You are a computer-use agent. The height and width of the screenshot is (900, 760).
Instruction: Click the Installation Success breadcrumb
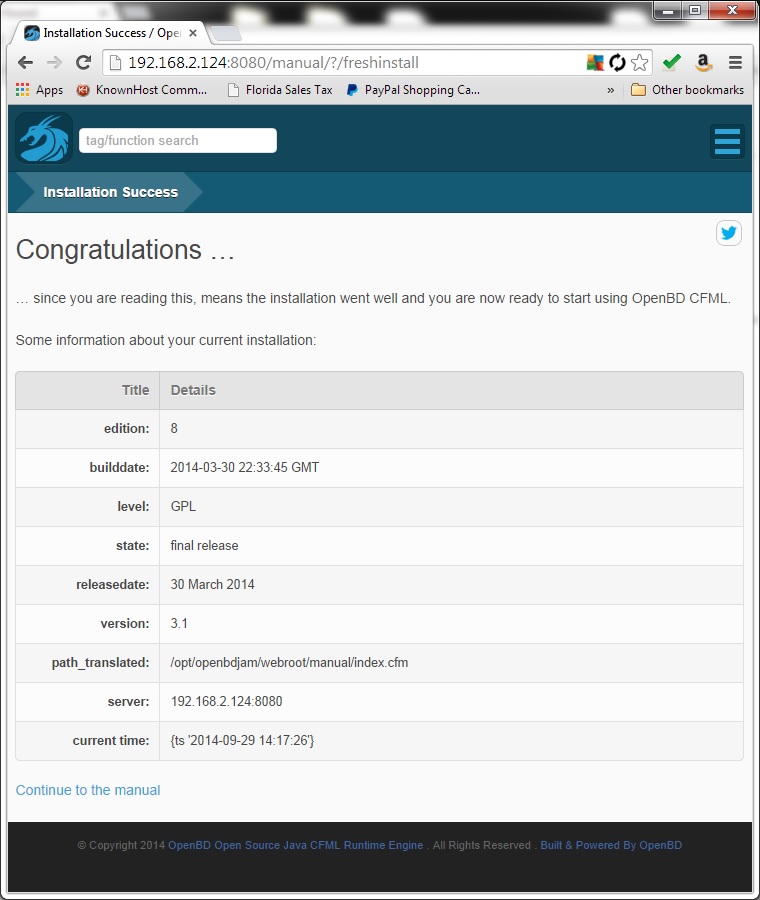tap(111, 192)
